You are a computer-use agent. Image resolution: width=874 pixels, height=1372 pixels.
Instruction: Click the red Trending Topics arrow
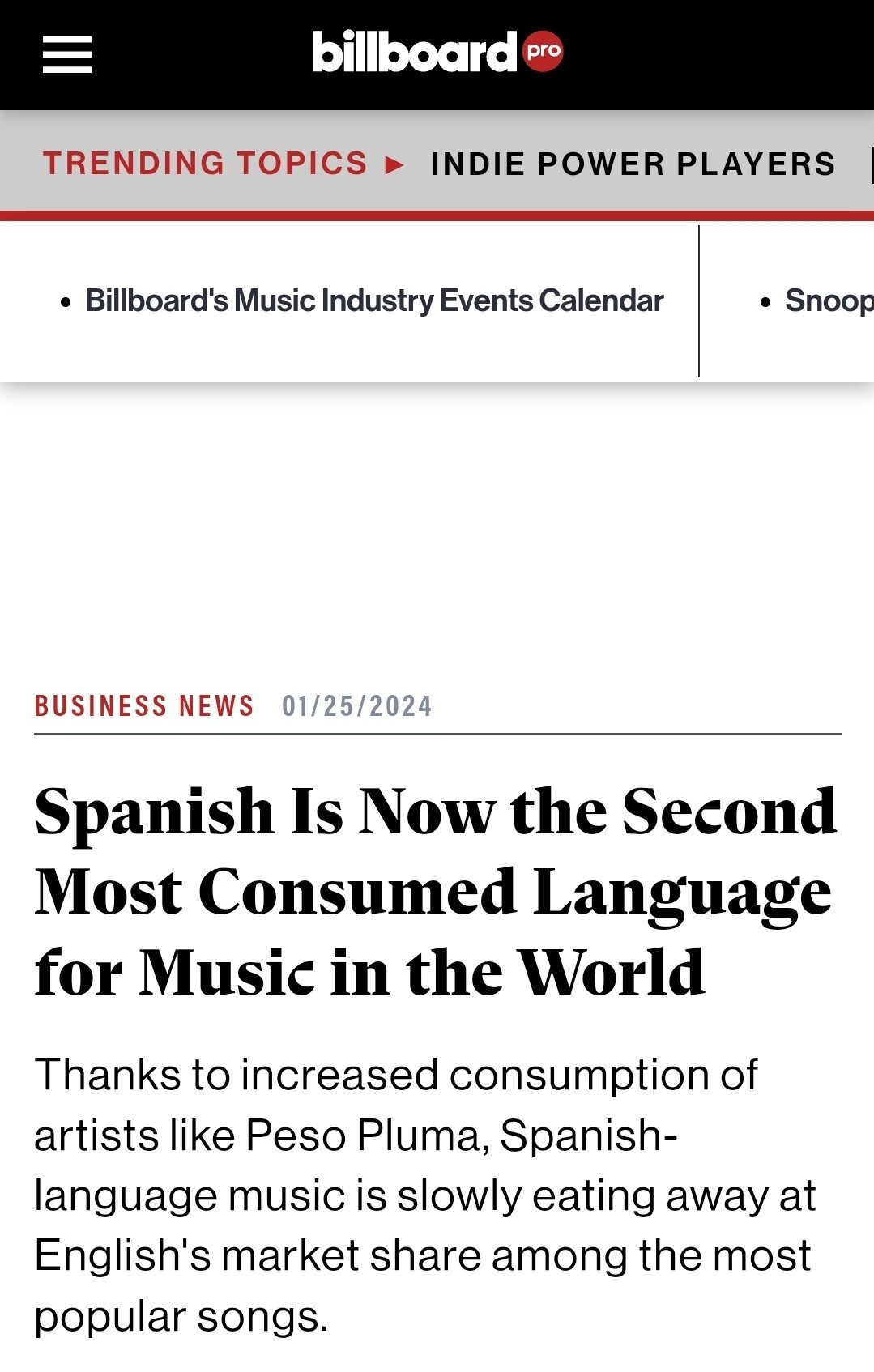tap(394, 165)
